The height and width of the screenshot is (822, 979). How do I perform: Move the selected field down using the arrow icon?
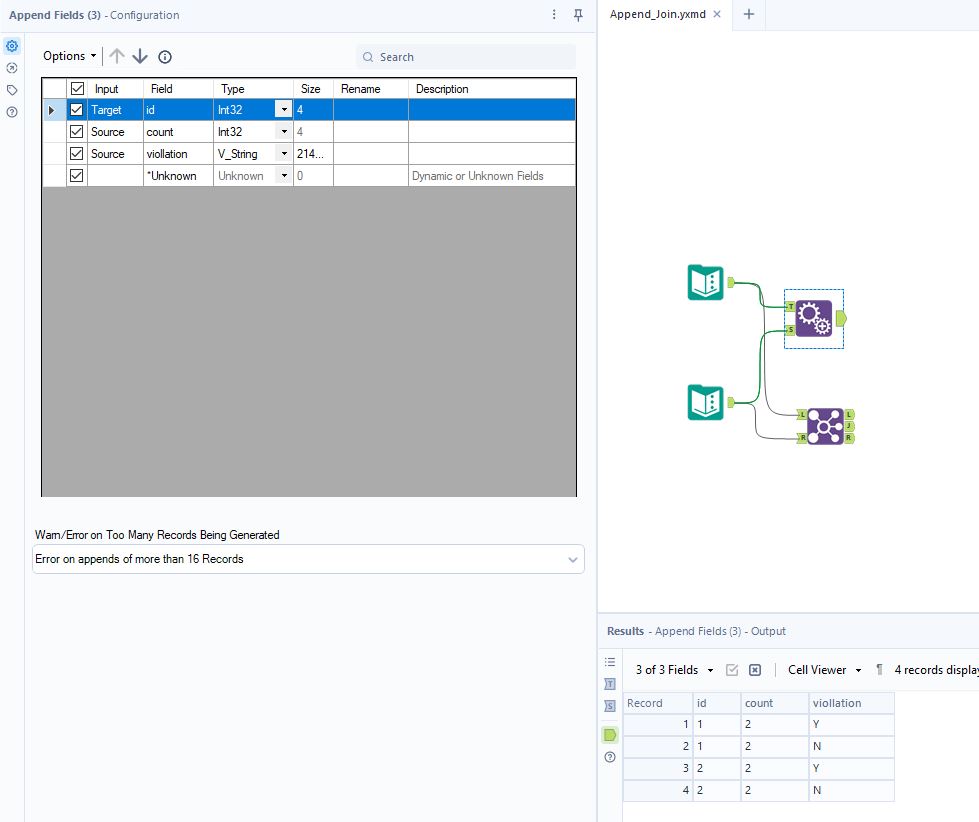pos(139,56)
